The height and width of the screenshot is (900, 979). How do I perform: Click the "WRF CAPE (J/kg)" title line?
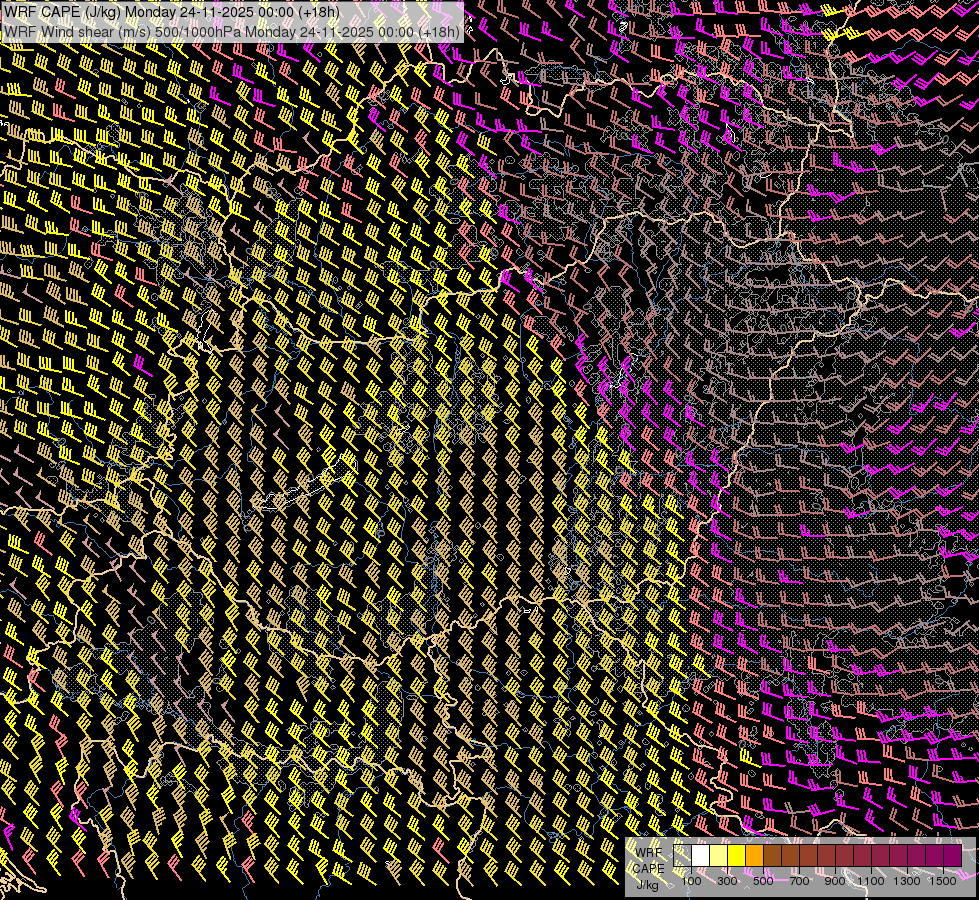tap(172, 12)
